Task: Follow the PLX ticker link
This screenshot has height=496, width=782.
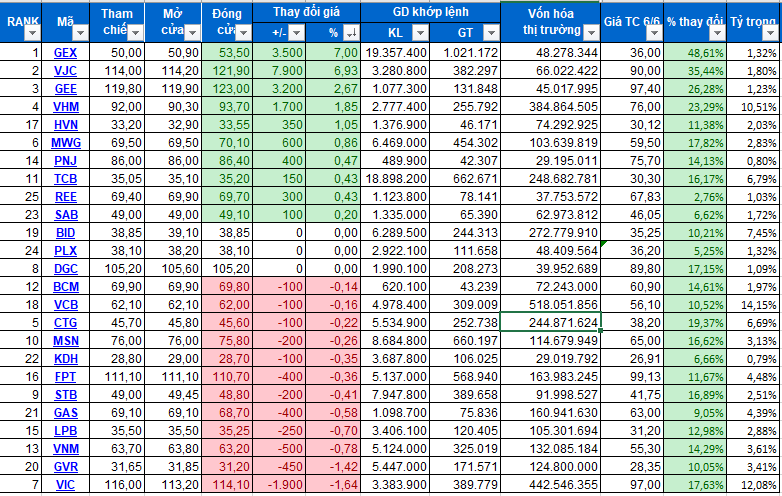Action: coord(65,251)
